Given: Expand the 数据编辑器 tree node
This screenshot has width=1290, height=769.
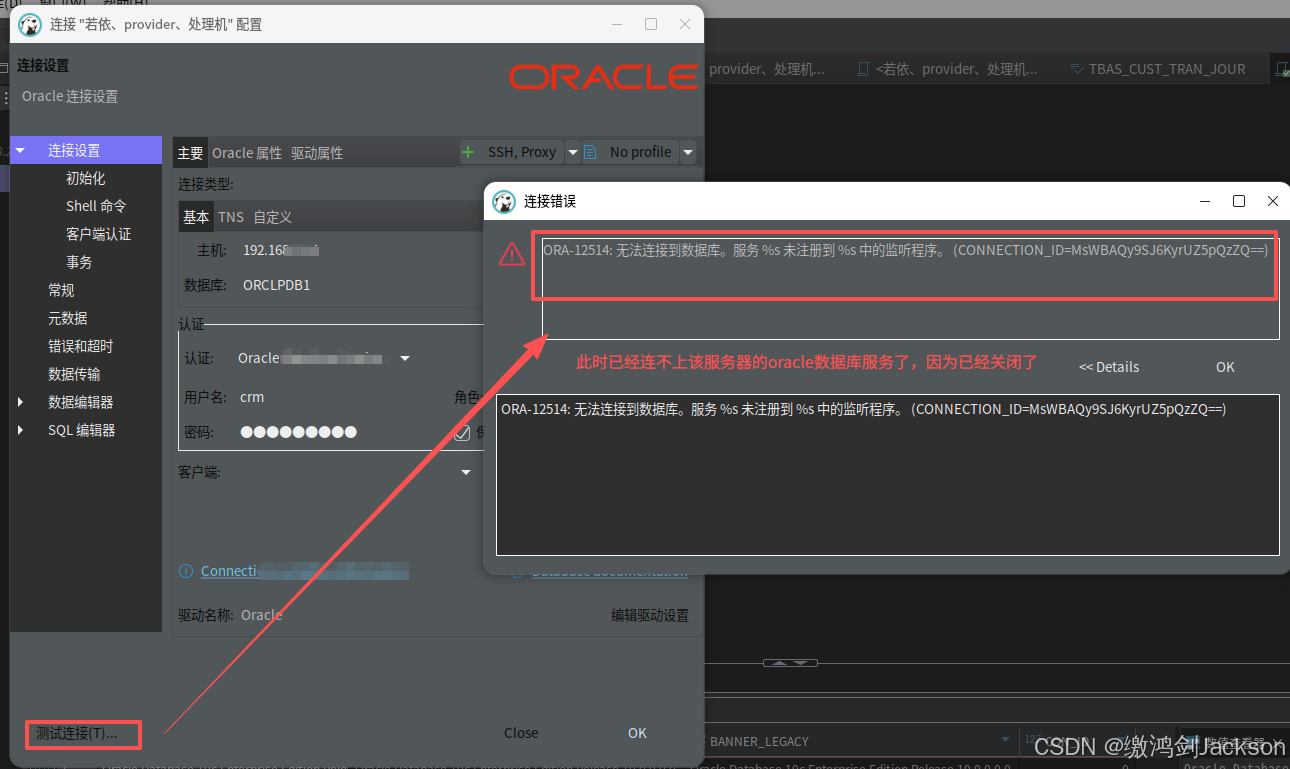Looking at the screenshot, I should tap(20, 402).
